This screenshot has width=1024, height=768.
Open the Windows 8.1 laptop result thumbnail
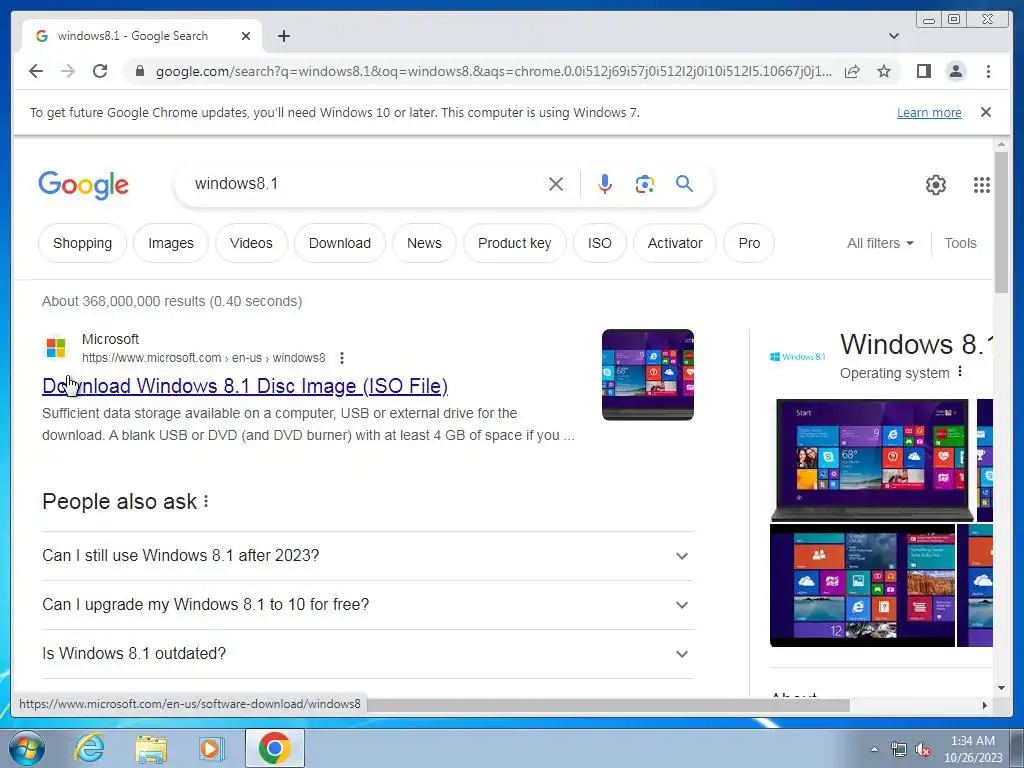click(647, 375)
